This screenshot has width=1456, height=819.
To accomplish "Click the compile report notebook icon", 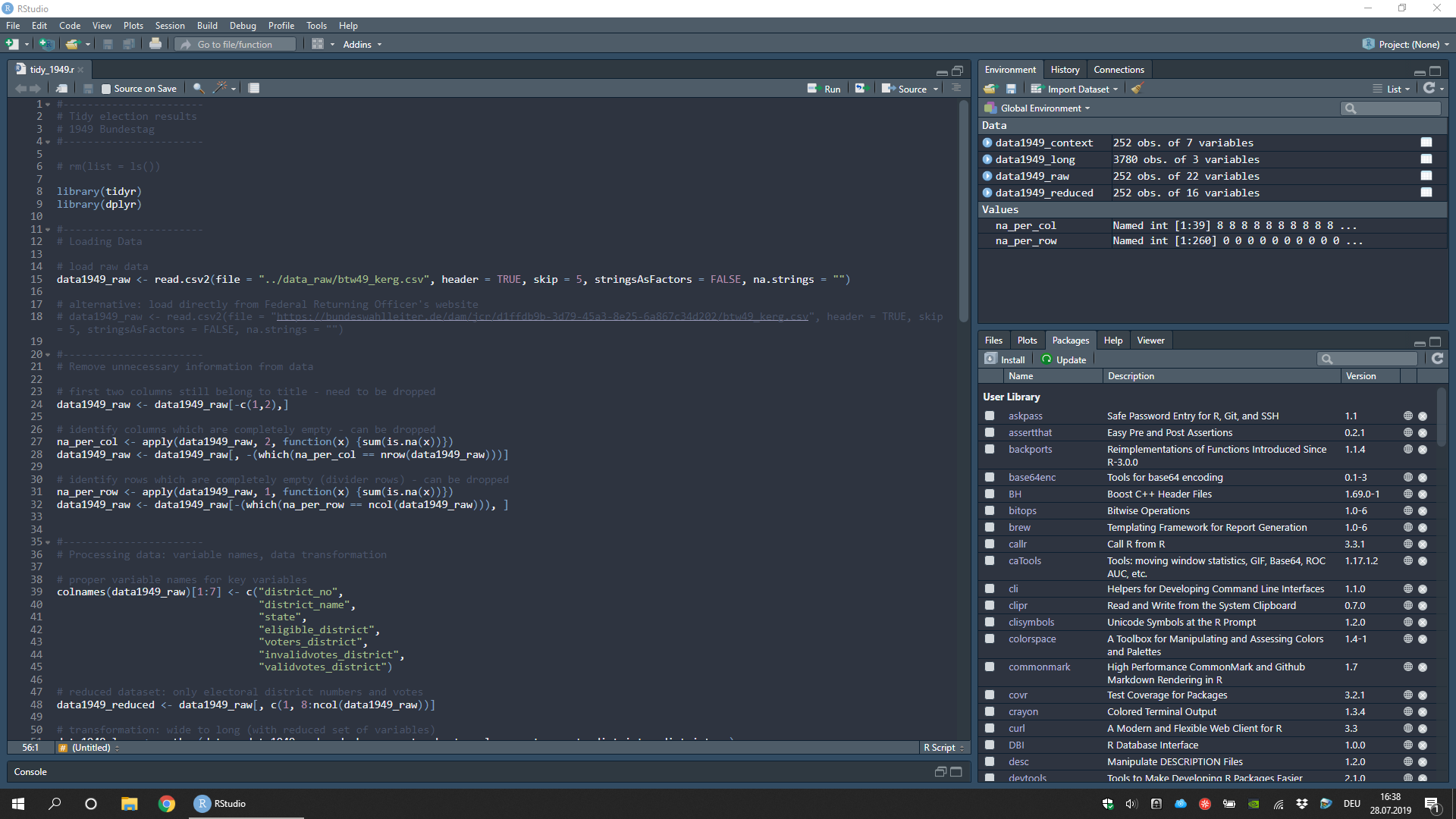I will click(x=254, y=89).
